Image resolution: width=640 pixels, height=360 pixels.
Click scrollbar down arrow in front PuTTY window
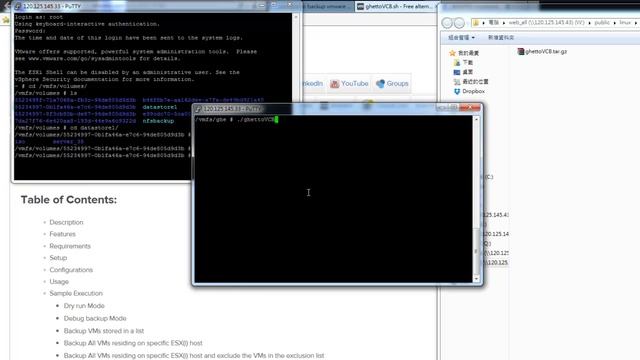tap(476, 279)
